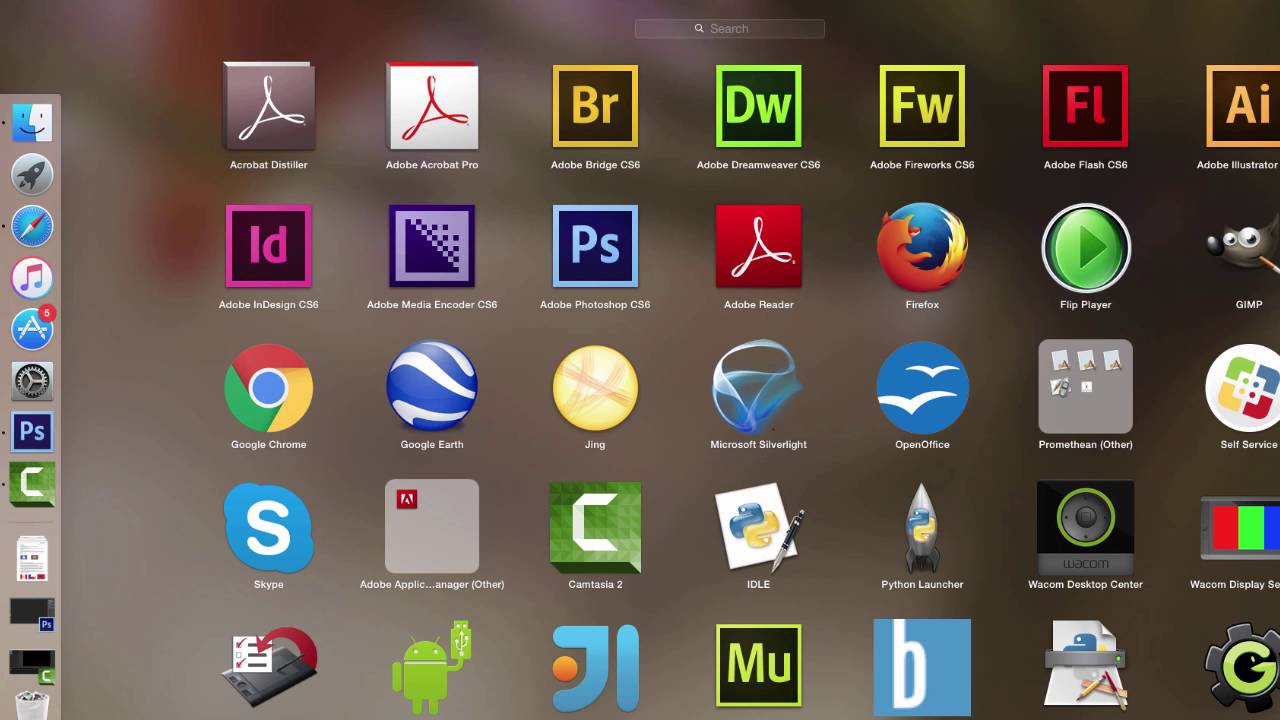
Task: Launch the Android File Transfer icon
Action: [x=432, y=668]
